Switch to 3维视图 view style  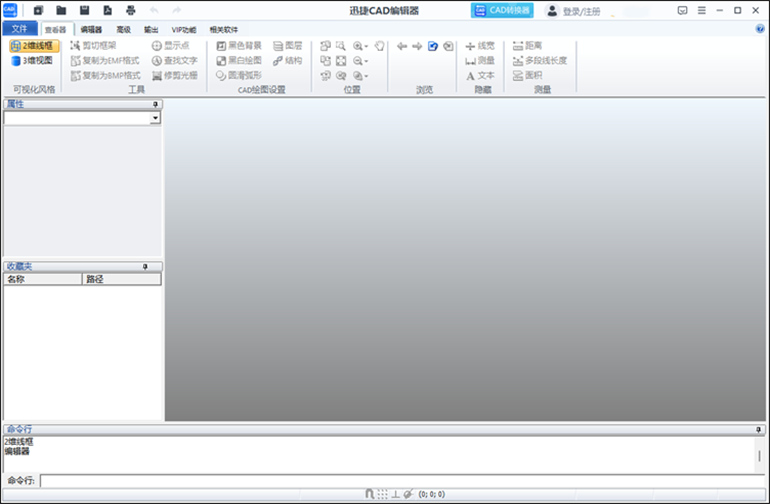(x=32, y=60)
